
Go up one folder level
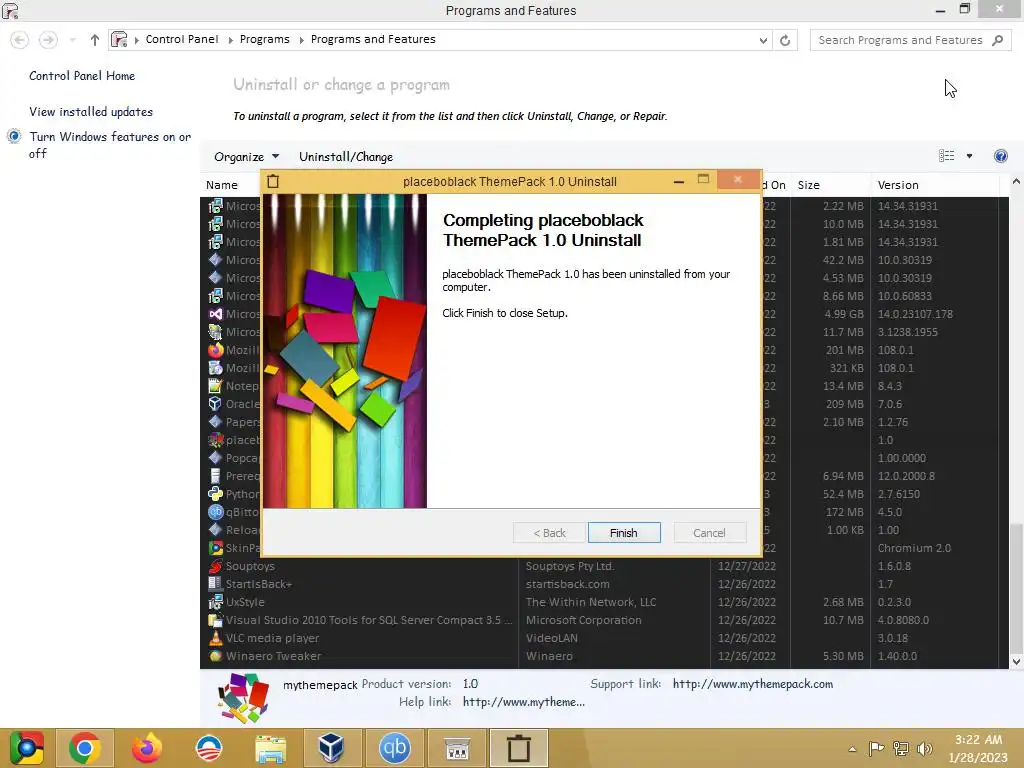click(x=95, y=40)
